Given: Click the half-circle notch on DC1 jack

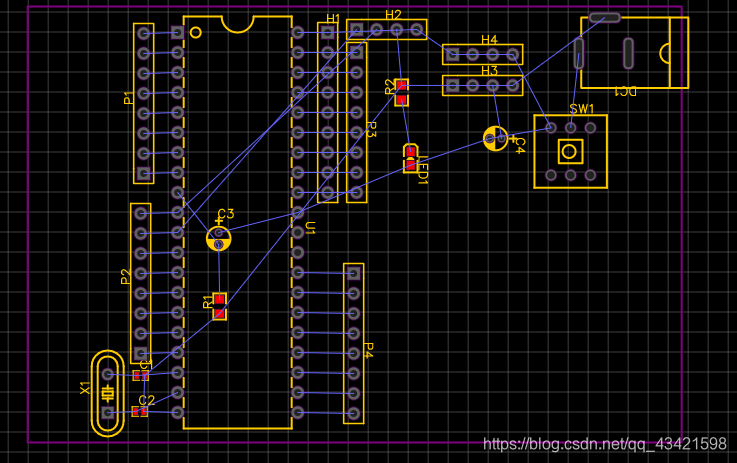Looking at the screenshot, I should coord(665,53).
